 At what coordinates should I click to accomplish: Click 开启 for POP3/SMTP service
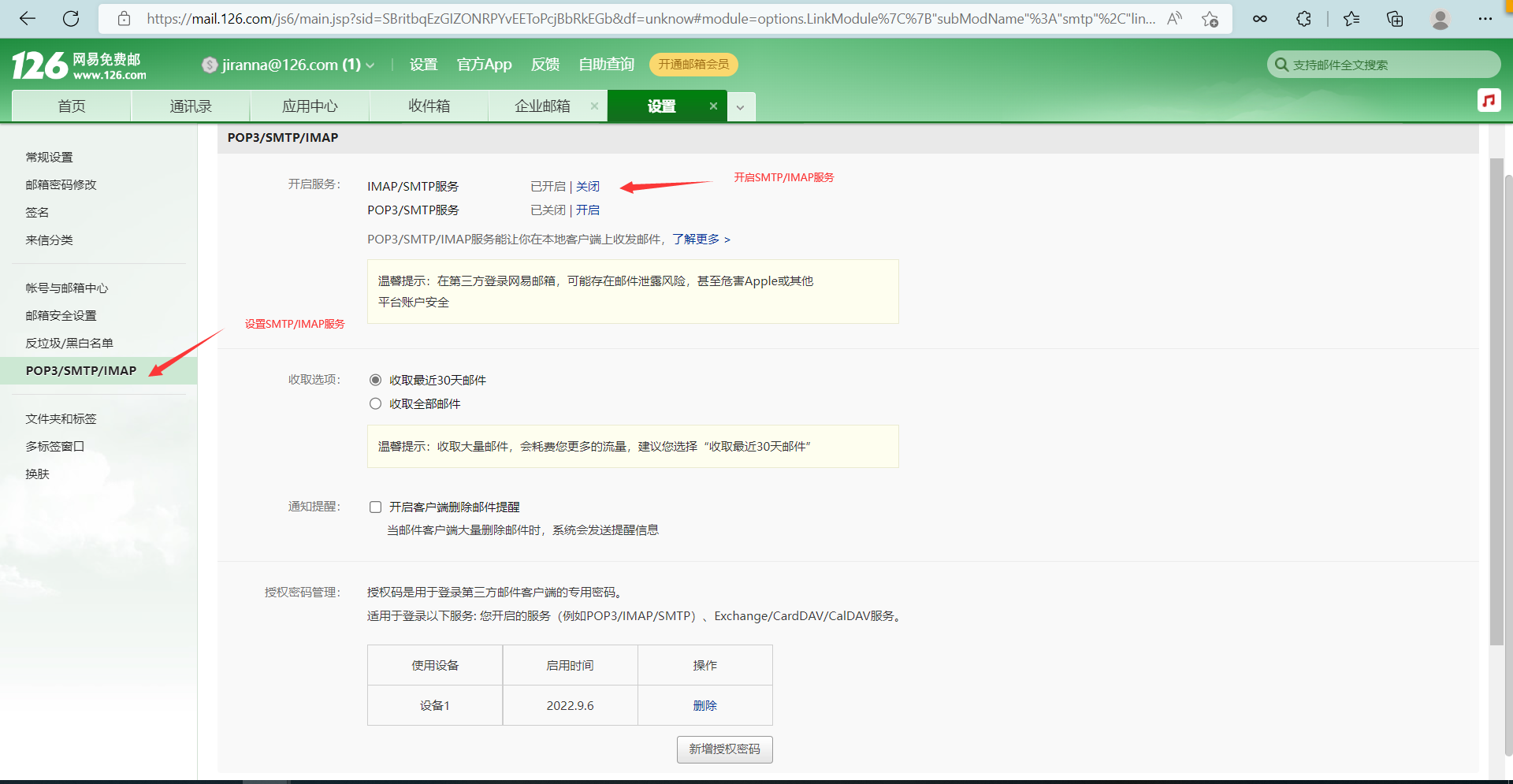click(588, 210)
